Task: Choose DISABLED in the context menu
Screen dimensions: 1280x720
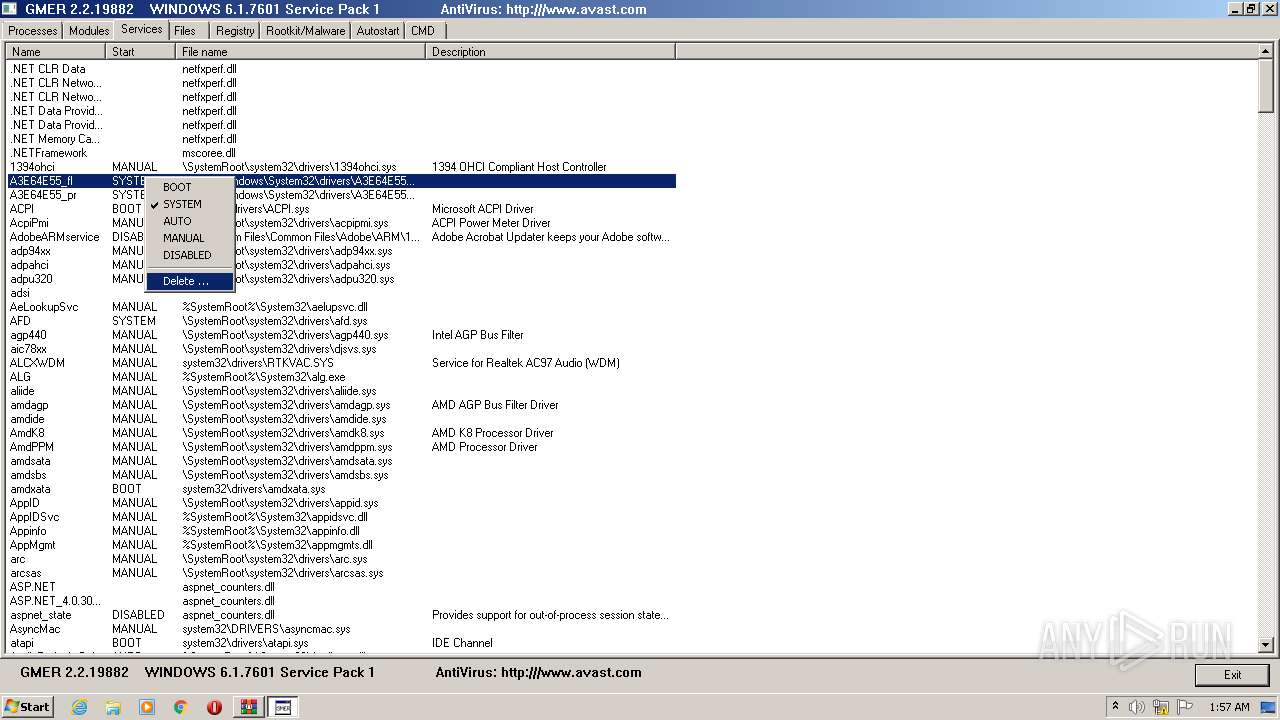Action: (x=190, y=255)
